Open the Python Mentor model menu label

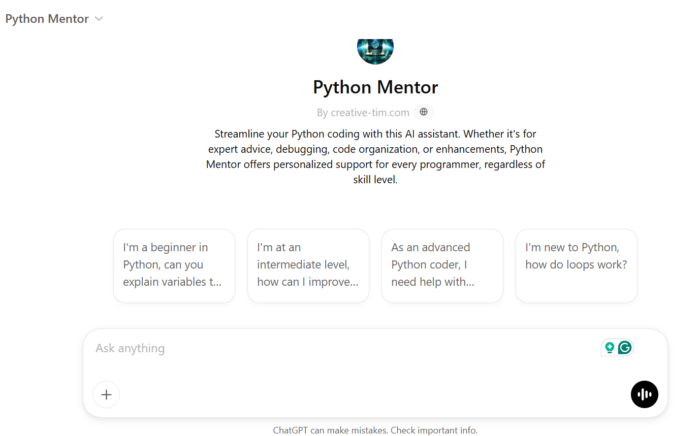[x=46, y=19]
